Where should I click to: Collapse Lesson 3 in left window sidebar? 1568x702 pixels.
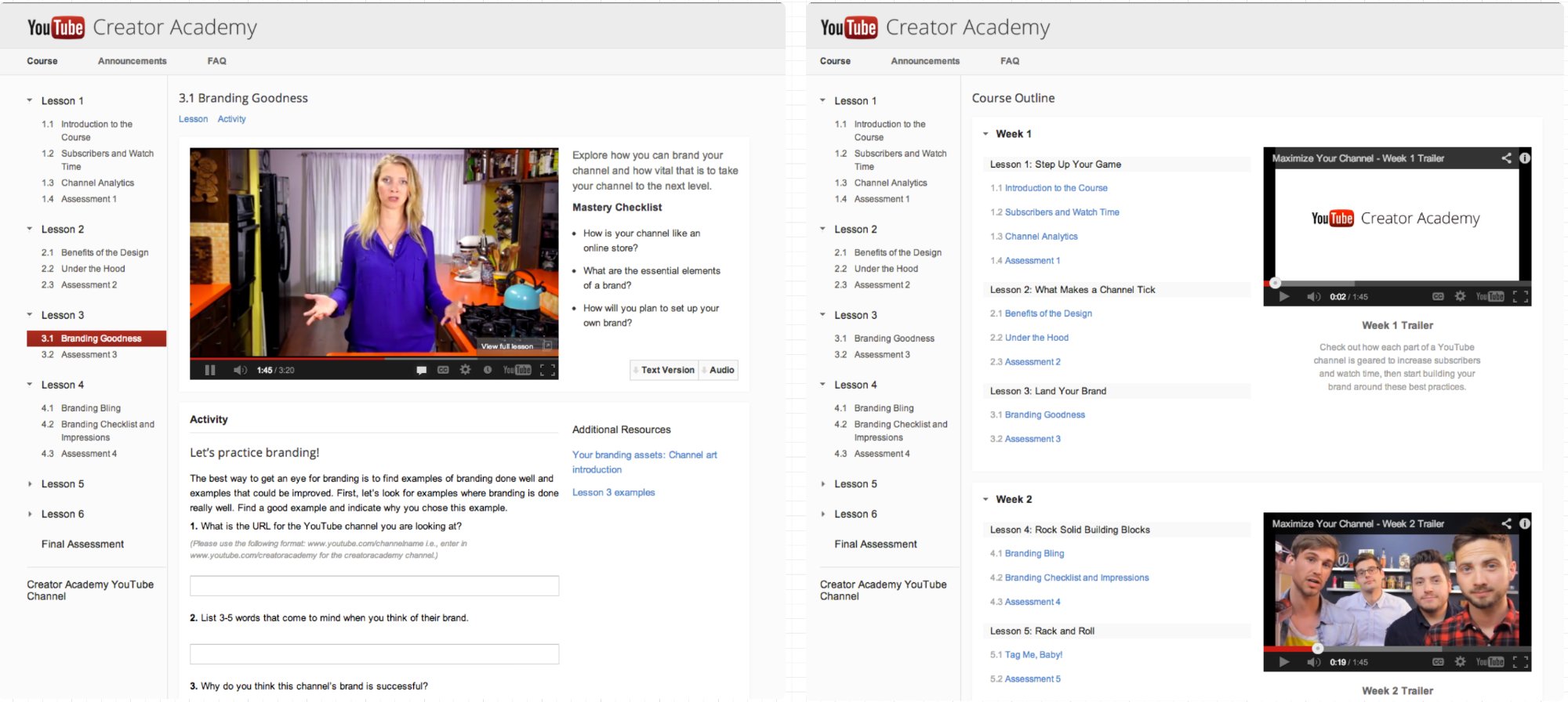point(30,315)
